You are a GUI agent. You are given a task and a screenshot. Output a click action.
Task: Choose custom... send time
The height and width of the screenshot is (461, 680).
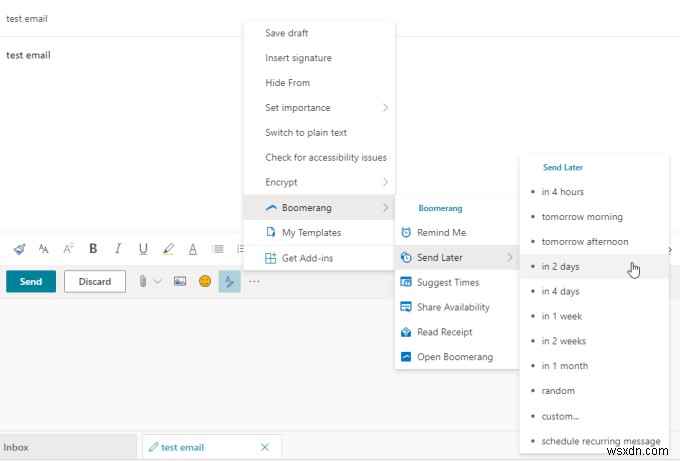coord(594,416)
